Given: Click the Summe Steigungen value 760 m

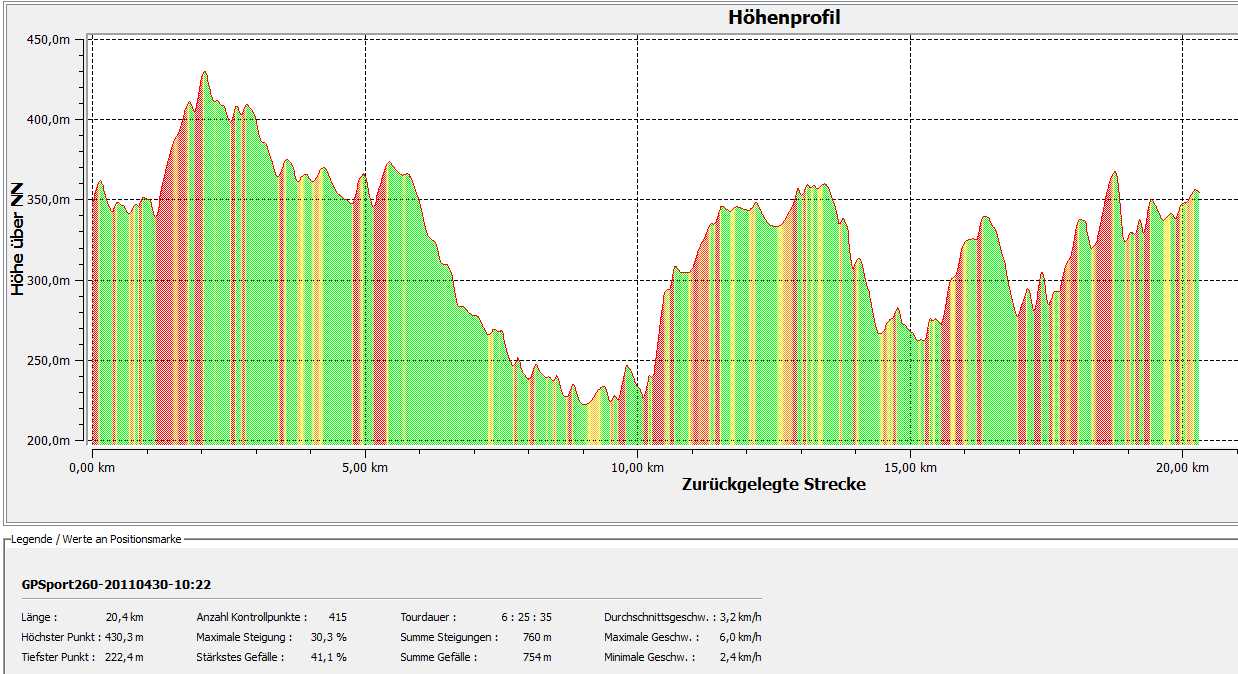Looking at the screenshot, I should click(x=537, y=637).
